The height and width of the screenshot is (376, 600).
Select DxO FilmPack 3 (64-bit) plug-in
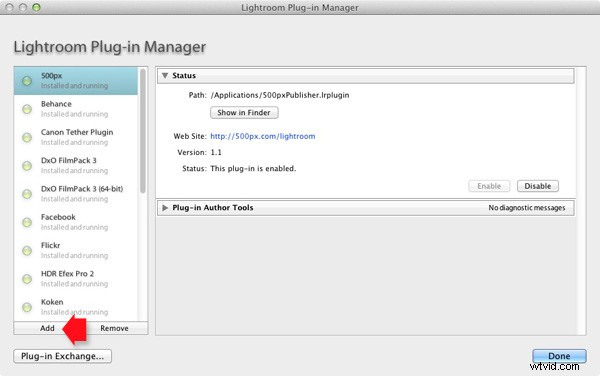pyautogui.click(x=76, y=194)
